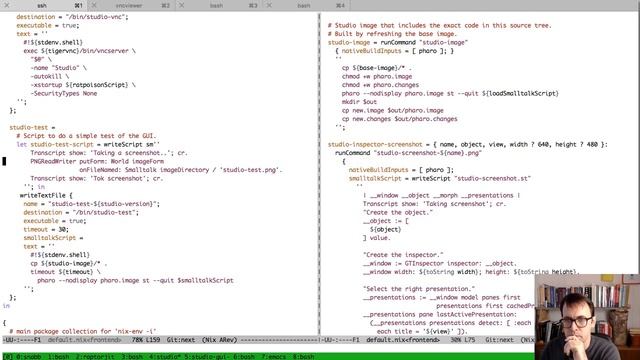Click the -name "Studio" line
The height and width of the screenshot is (360, 640).
pos(58,68)
